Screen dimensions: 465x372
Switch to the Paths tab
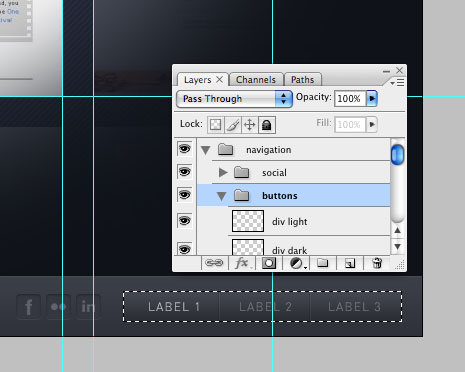click(302, 80)
